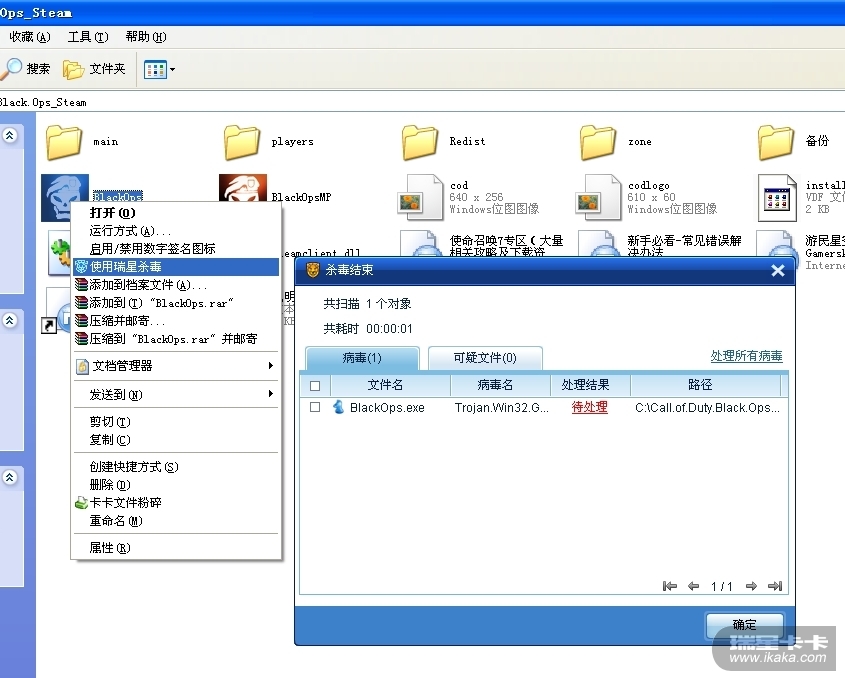The height and width of the screenshot is (678, 845).
Task: Sort by 病毒名 column header
Action: tap(501, 385)
